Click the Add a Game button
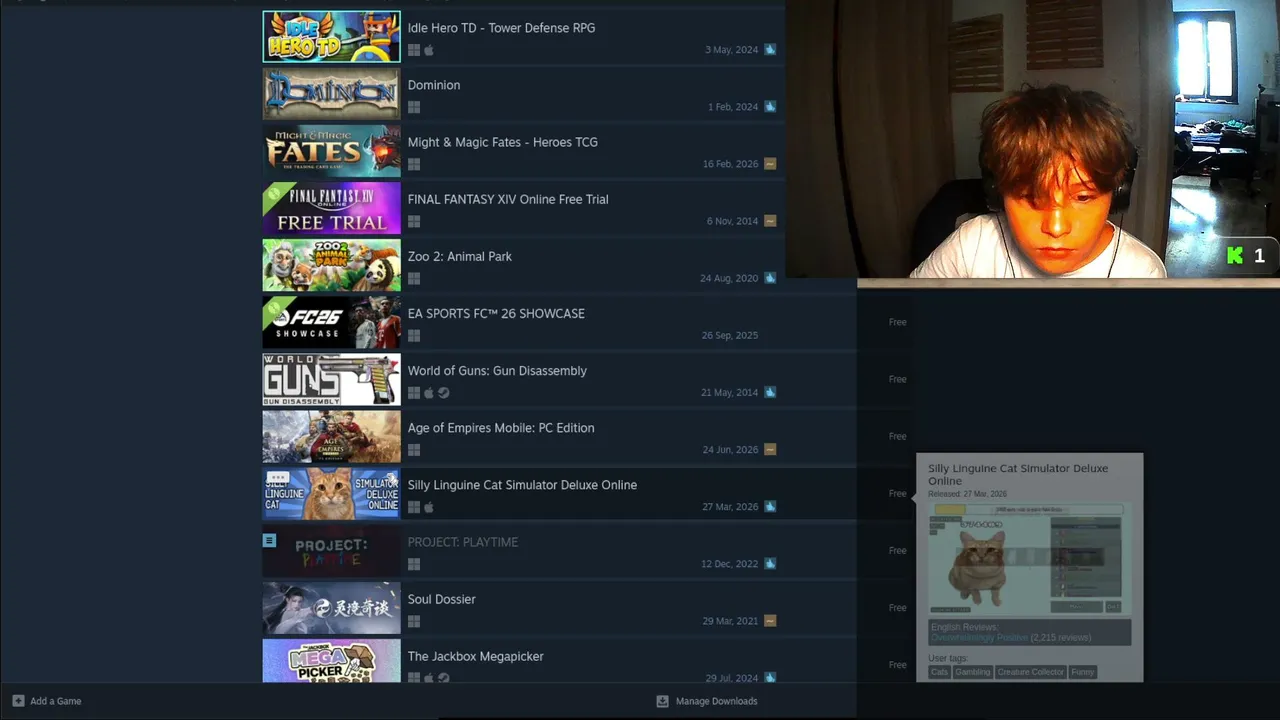This screenshot has height=720, width=1280. 47,701
